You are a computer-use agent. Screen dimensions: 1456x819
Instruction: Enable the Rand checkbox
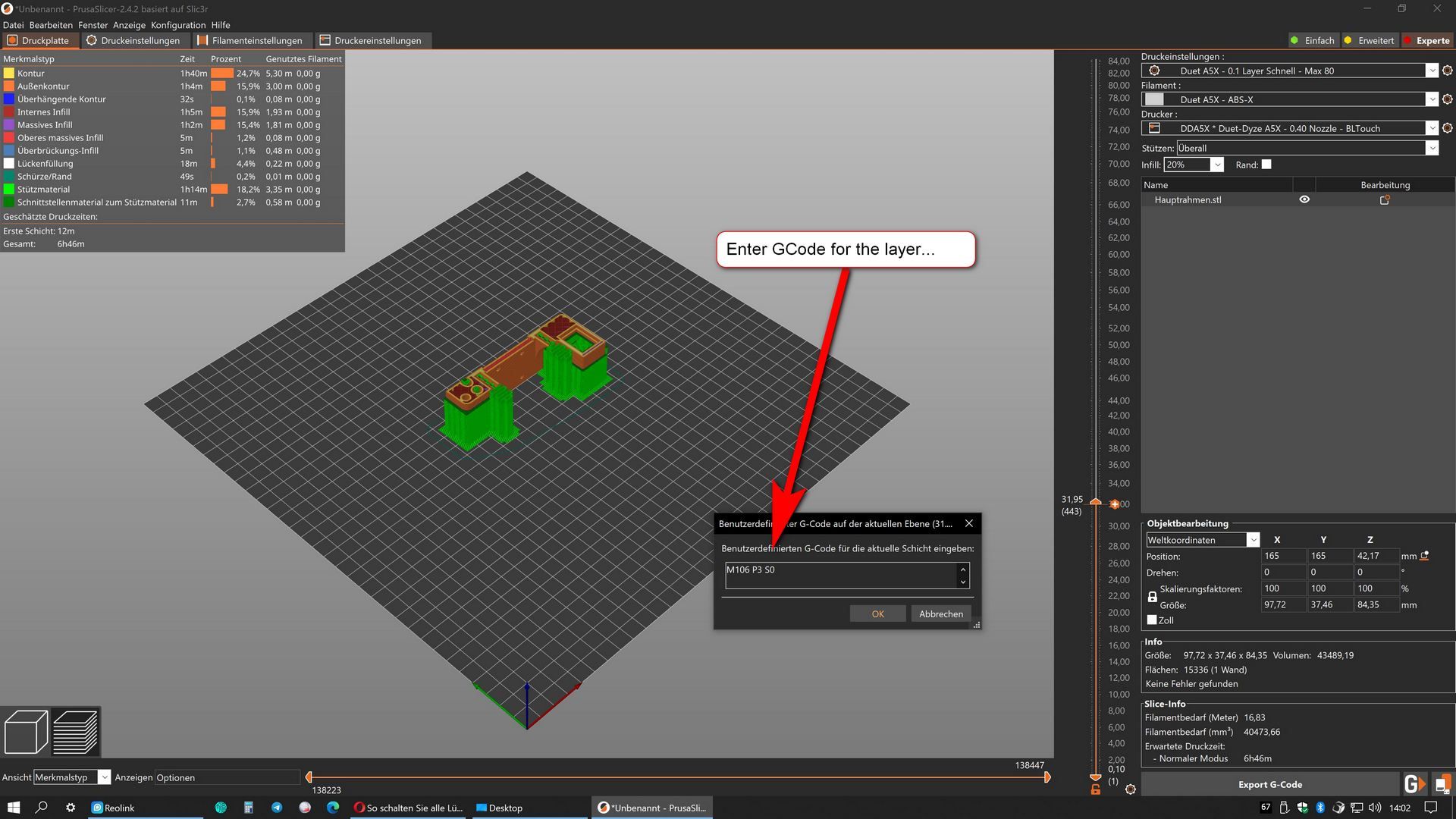[1266, 165]
